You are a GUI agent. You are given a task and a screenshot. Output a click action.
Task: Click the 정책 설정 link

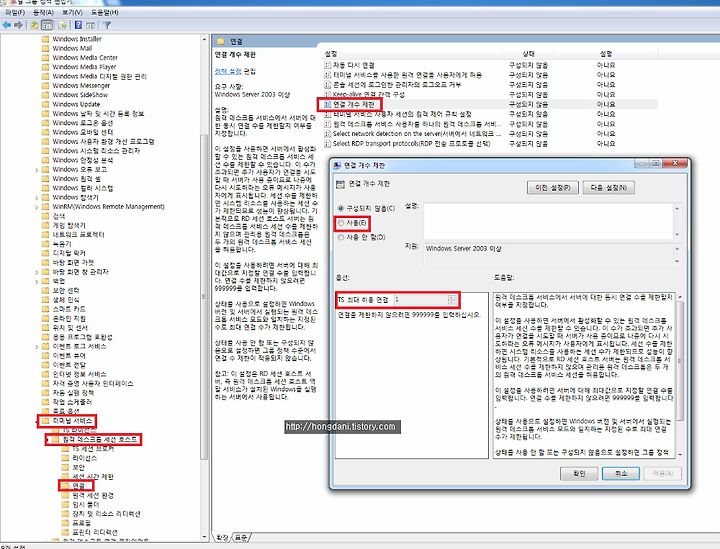click(x=228, y=71)
